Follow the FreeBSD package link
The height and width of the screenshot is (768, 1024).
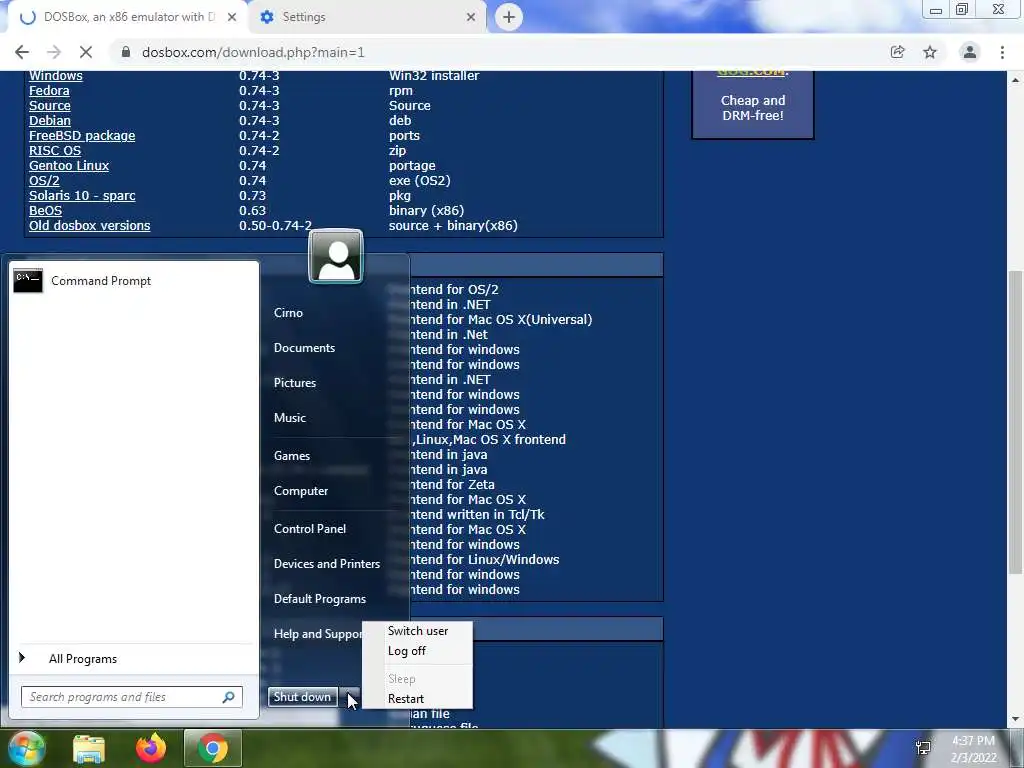coord(82,136)
